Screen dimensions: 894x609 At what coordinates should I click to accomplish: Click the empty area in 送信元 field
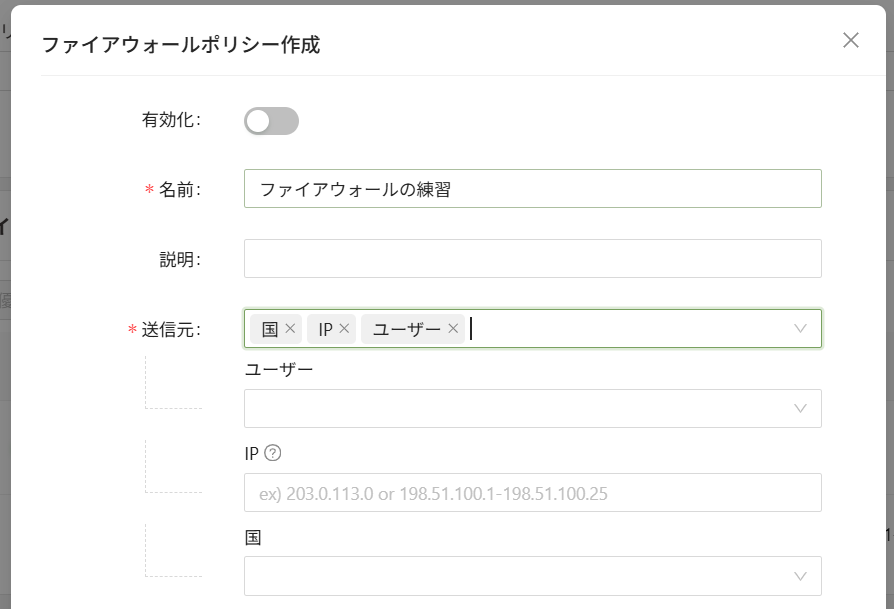tap(630, 329)
